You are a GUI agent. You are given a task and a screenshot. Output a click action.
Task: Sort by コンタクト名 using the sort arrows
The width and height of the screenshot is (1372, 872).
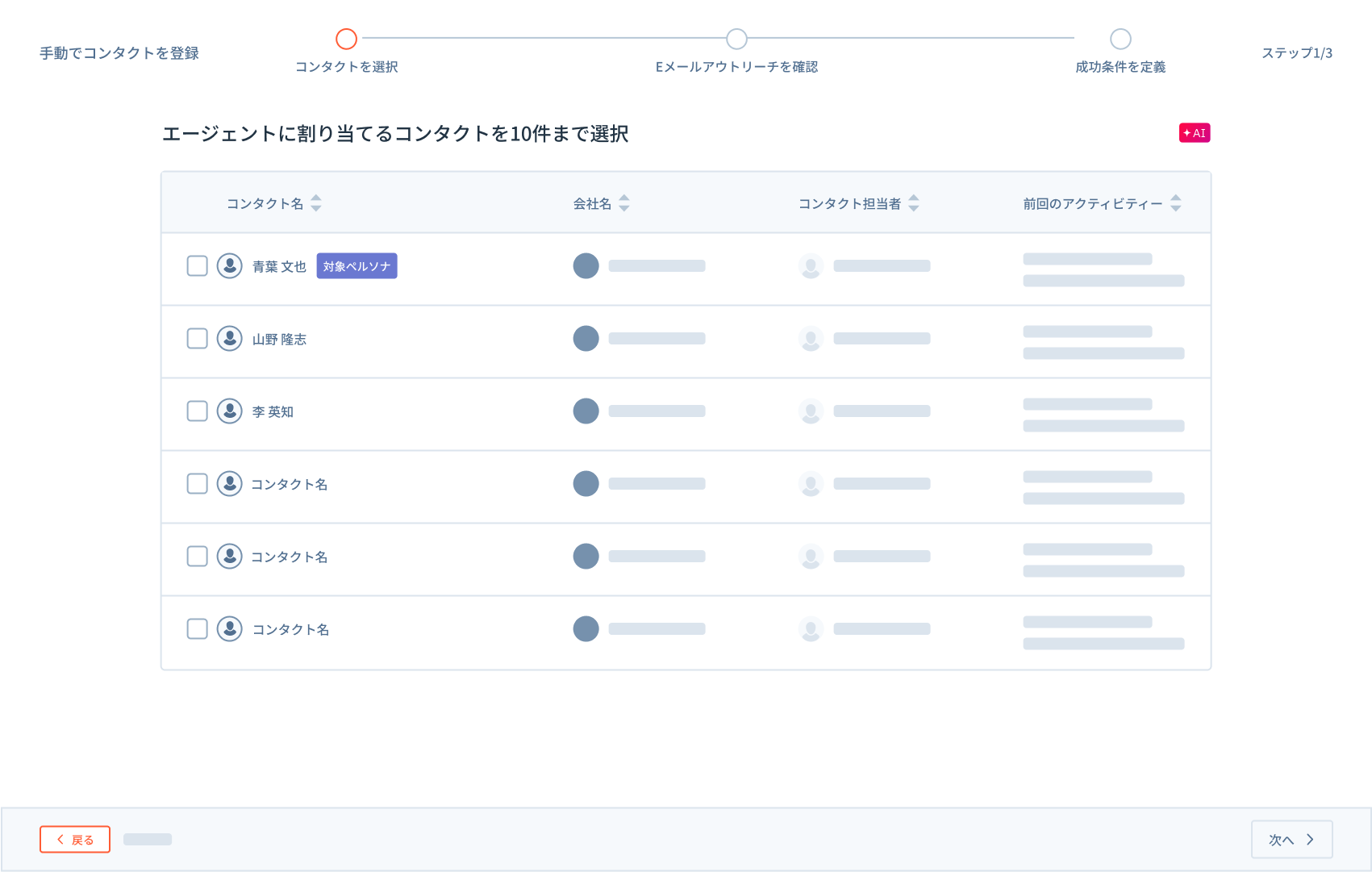pyautogui.click(x=316, y=203)
